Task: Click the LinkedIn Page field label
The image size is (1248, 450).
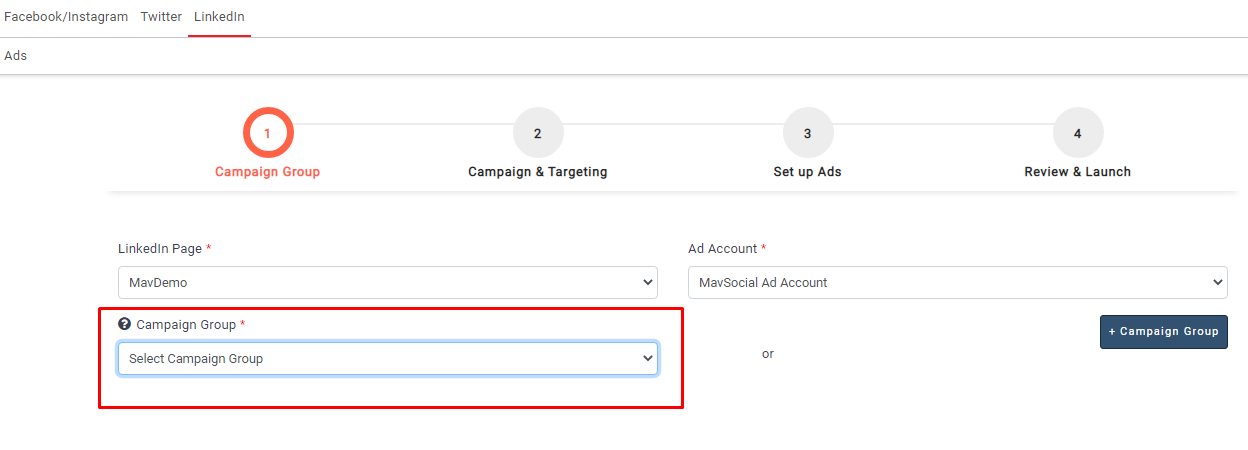Action: [x=160, y=248]
